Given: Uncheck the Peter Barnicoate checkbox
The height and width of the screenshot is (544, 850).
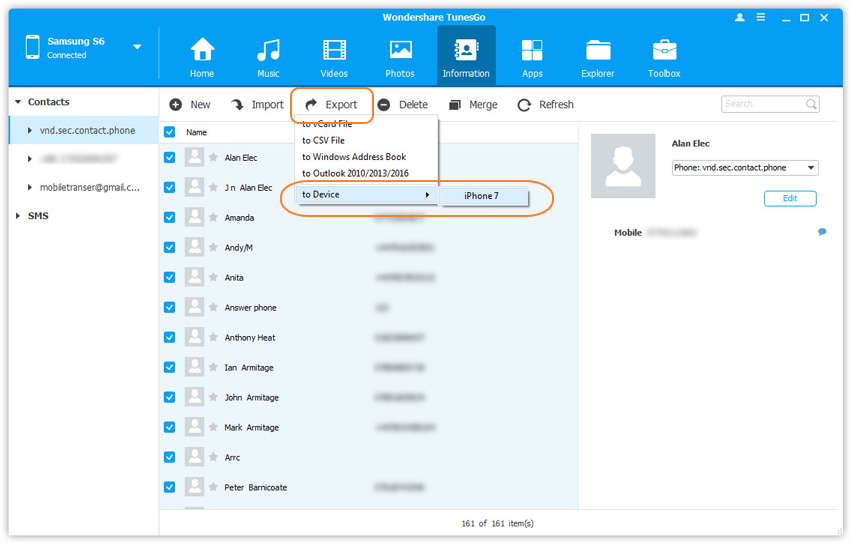Looking at the screenshot, I should pyautogui.click(x=169, y=488).
